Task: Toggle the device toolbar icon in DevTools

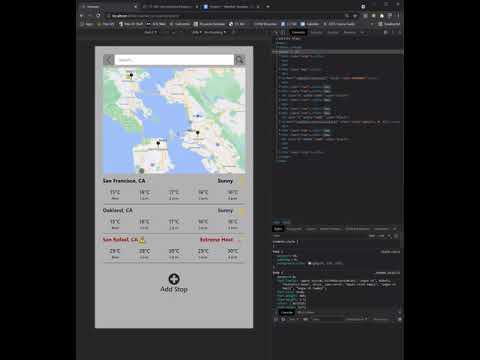Action: [283, 32]
